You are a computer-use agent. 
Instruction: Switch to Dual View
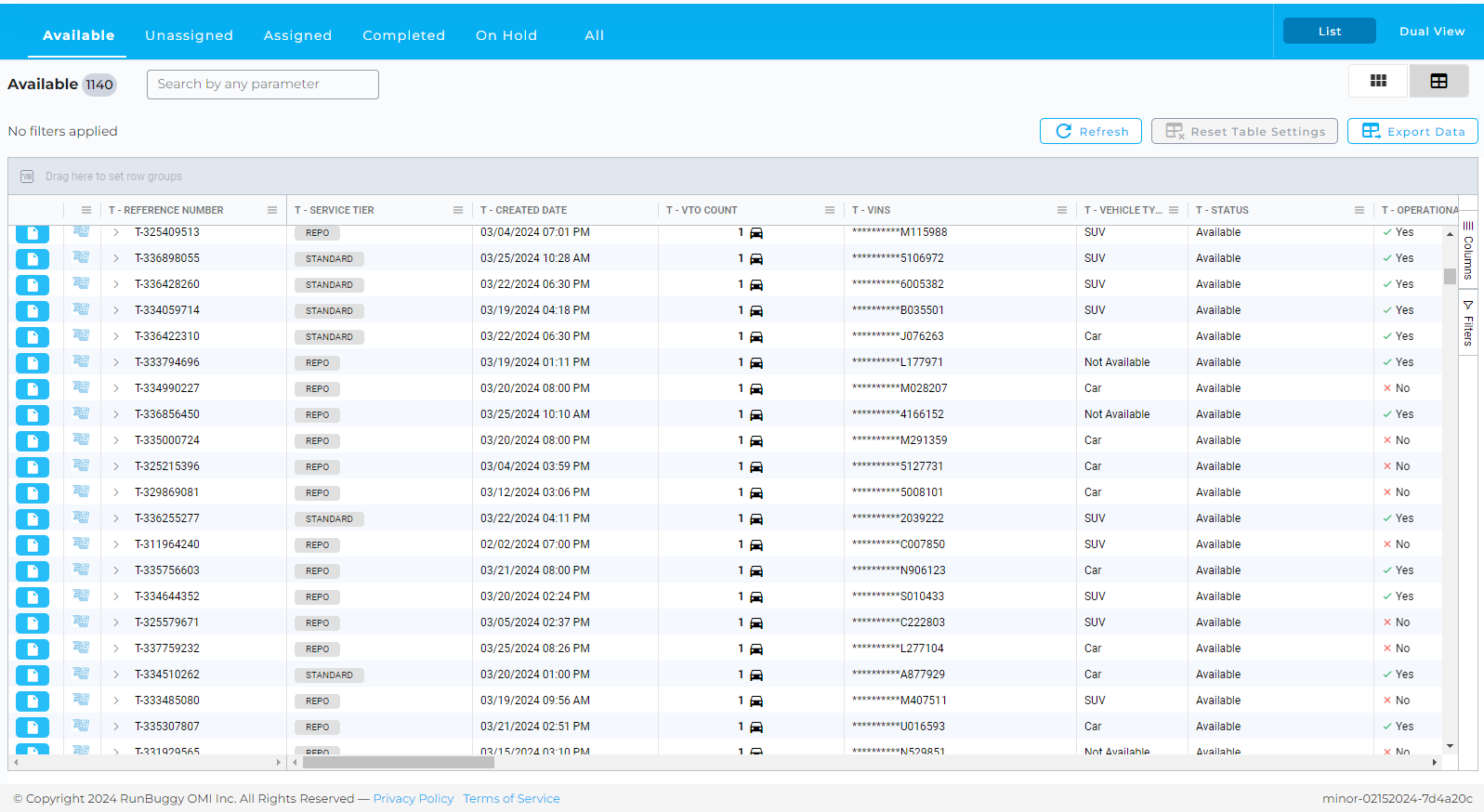[x=1432, y=31]
